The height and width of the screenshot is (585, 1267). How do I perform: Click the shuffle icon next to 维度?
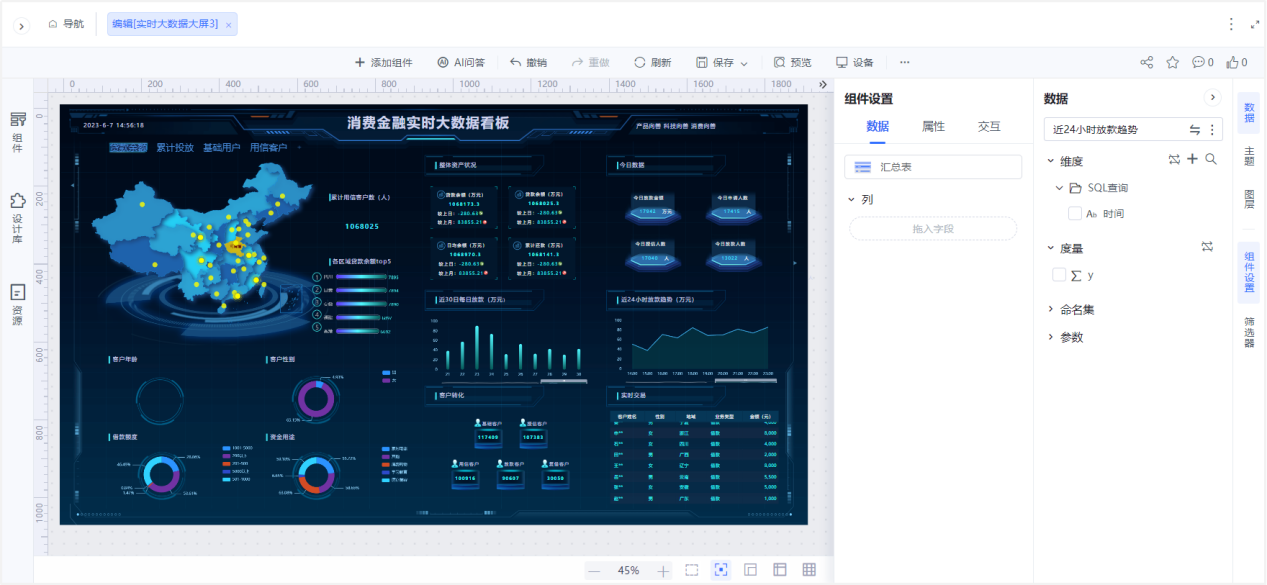pos(1174,159)
